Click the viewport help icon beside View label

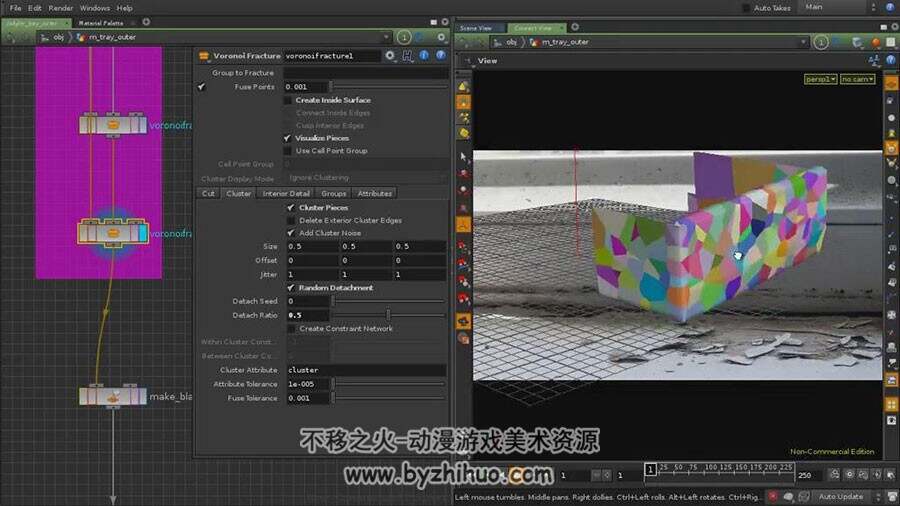[891, 60]
